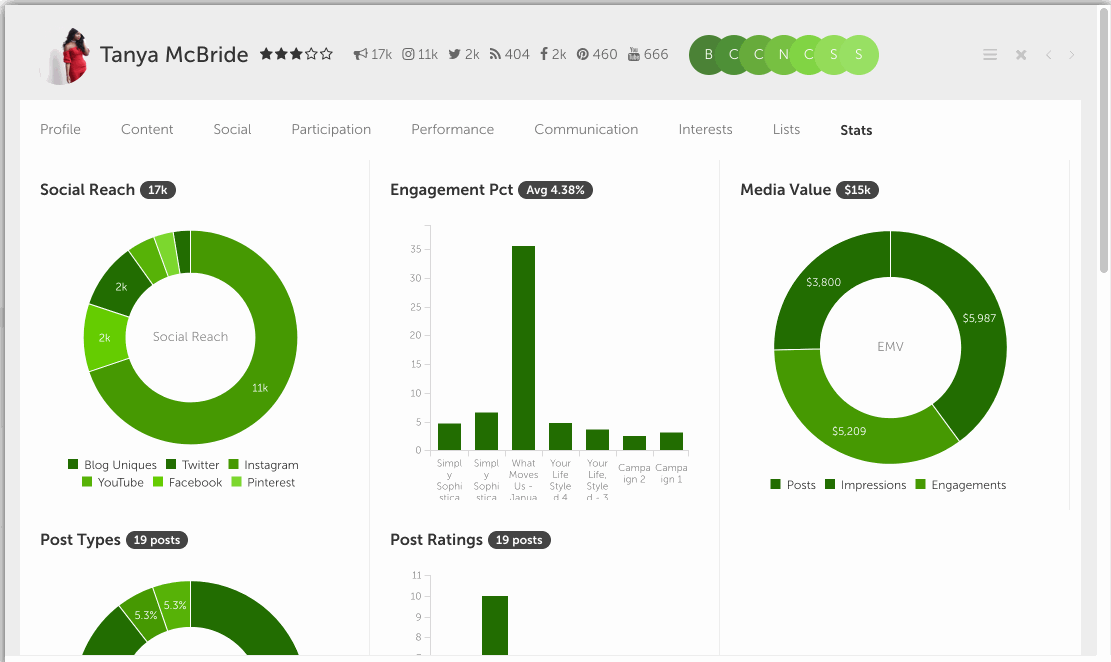Toggle Posts in Media Value legend
The image size is (1111, 662).
(x=793, y=485)
